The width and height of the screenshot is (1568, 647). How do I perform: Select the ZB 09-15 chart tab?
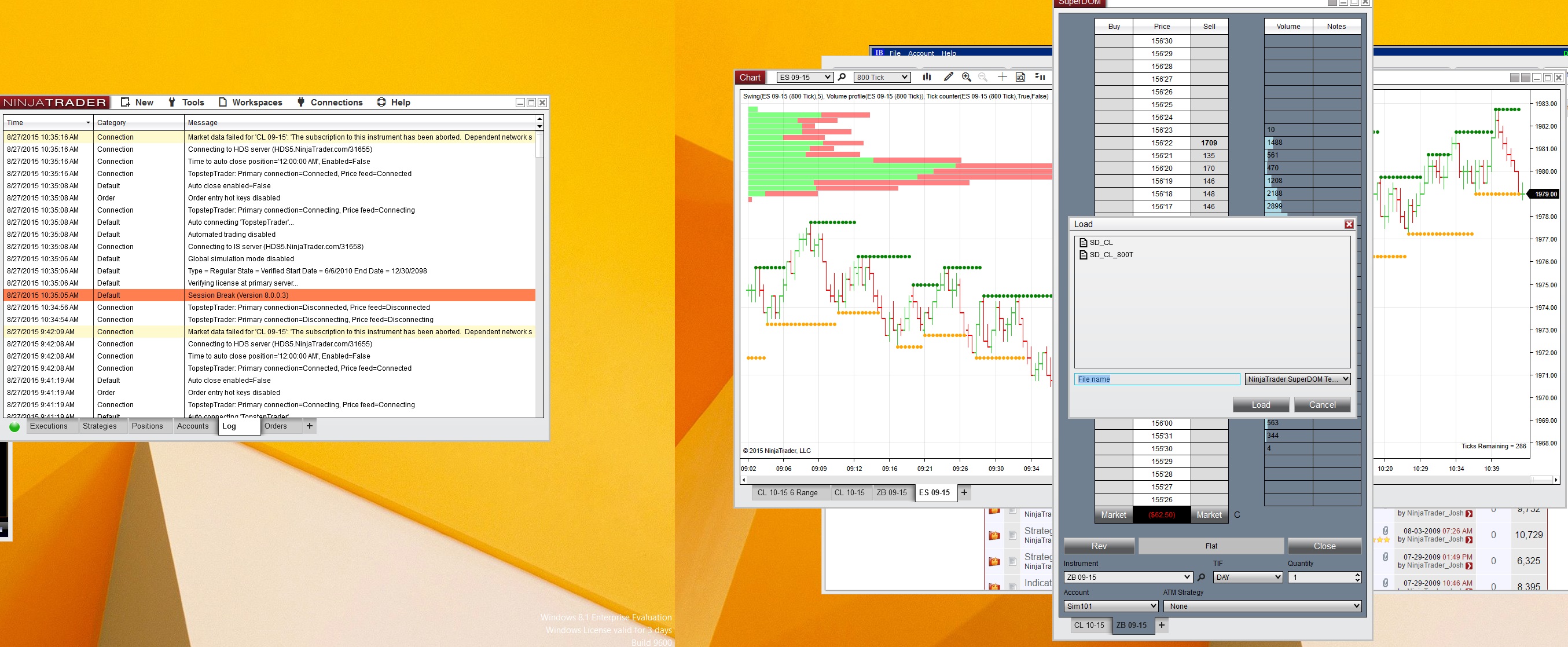[891, 492]
